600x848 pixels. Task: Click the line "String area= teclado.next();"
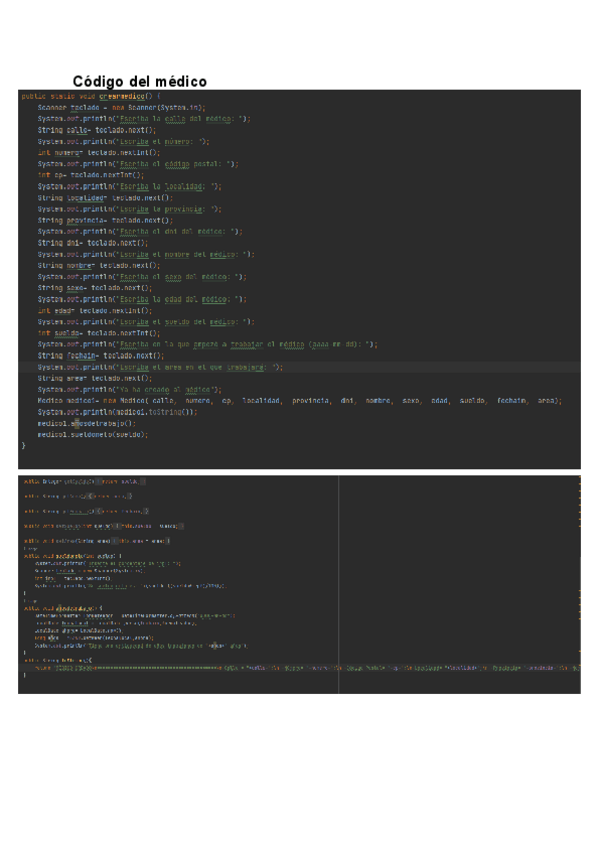coord(95,379)
